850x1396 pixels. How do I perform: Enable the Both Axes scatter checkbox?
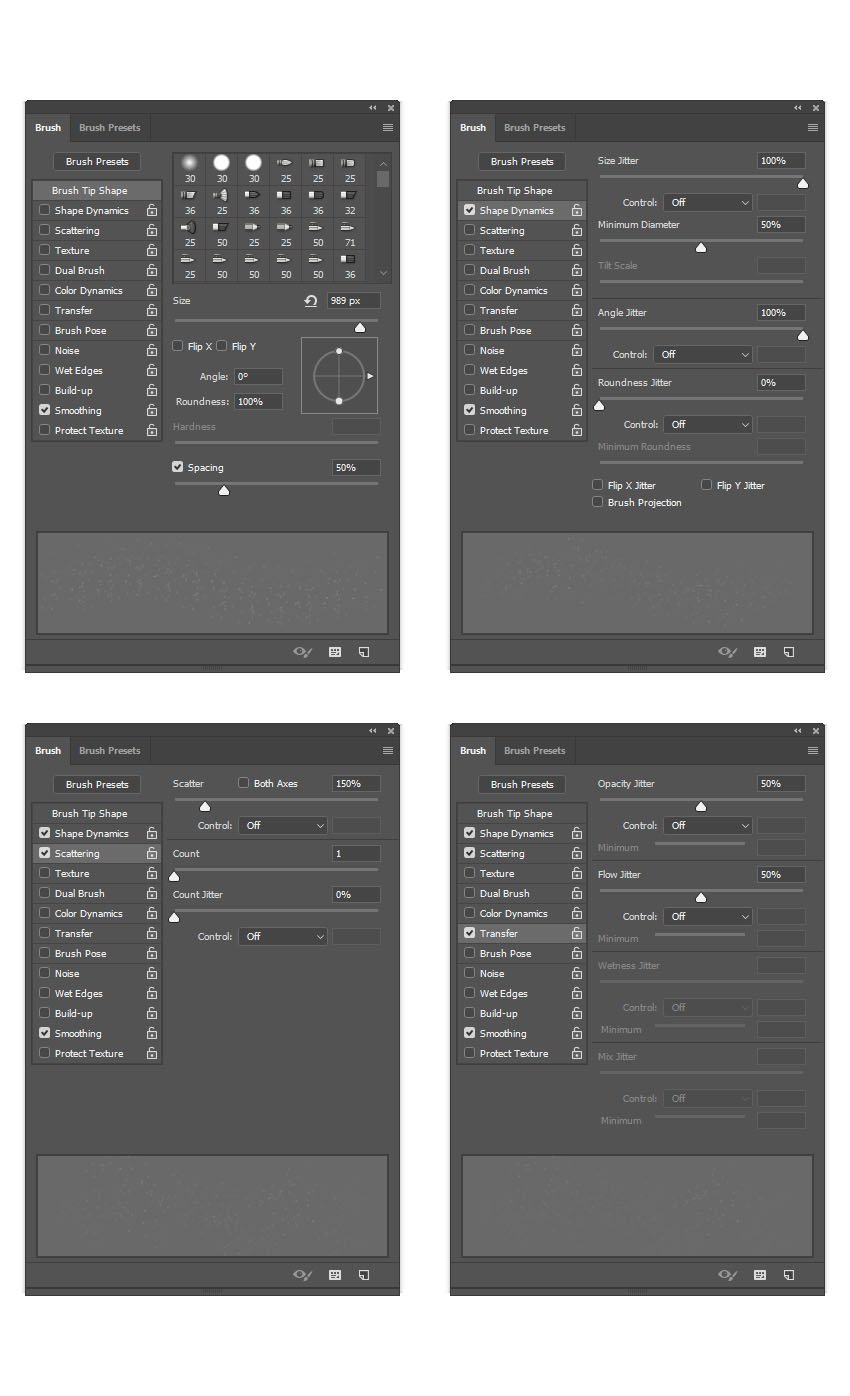[244, 783]
